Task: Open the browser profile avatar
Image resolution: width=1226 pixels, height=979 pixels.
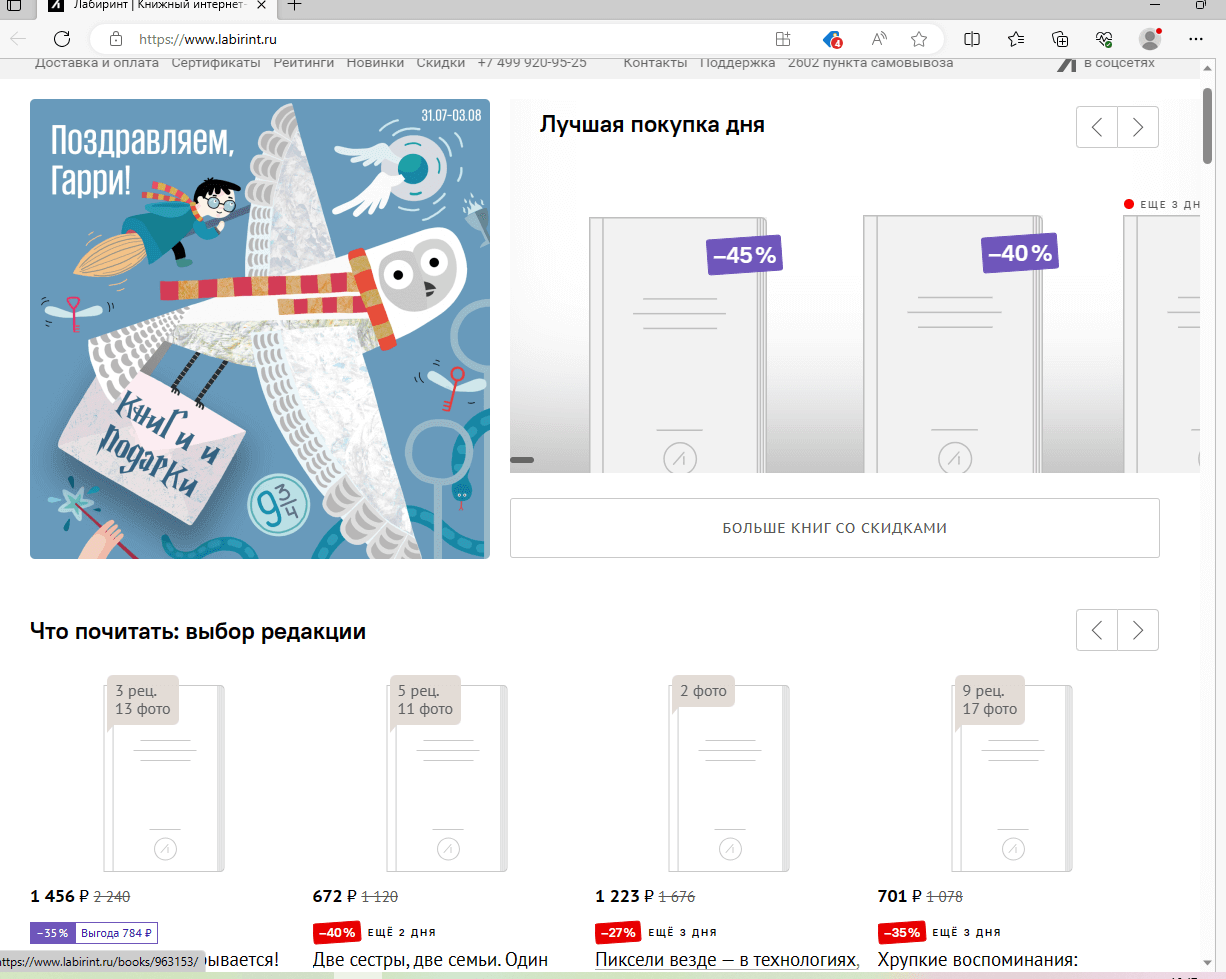Action: (1150, 39)
